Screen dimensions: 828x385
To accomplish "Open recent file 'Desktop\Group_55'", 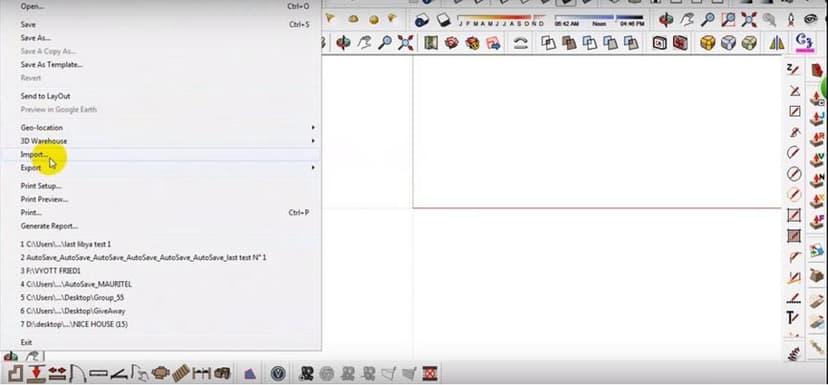I will coord(72,297).
